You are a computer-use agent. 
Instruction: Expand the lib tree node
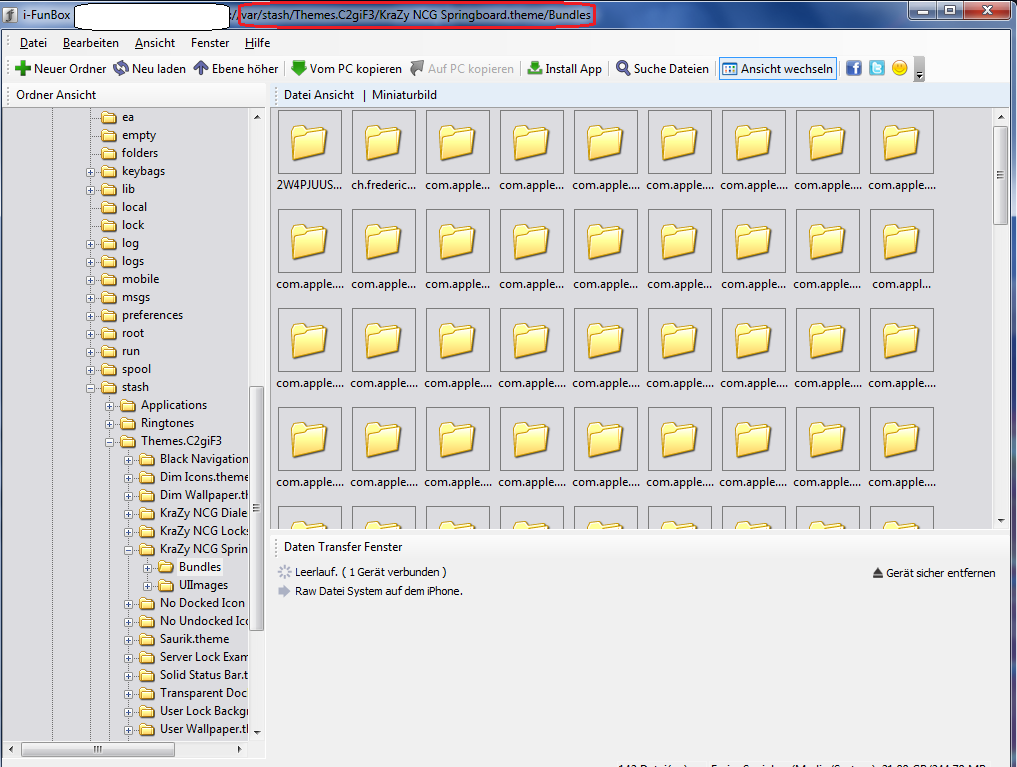[90, 191]
